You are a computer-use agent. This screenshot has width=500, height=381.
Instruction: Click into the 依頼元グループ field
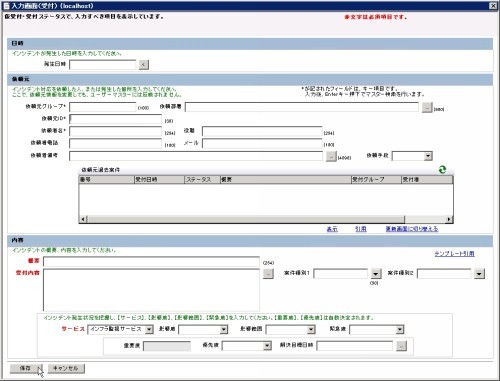103,107
